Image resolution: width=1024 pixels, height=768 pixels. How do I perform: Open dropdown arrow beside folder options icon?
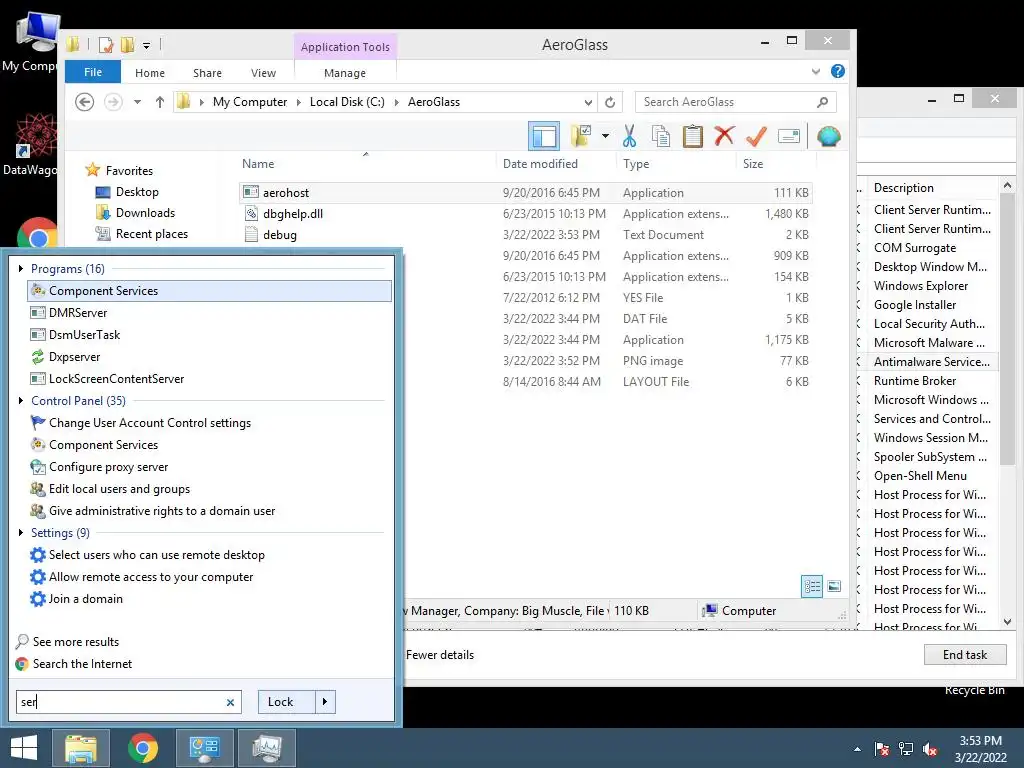(x=605, y=136)
